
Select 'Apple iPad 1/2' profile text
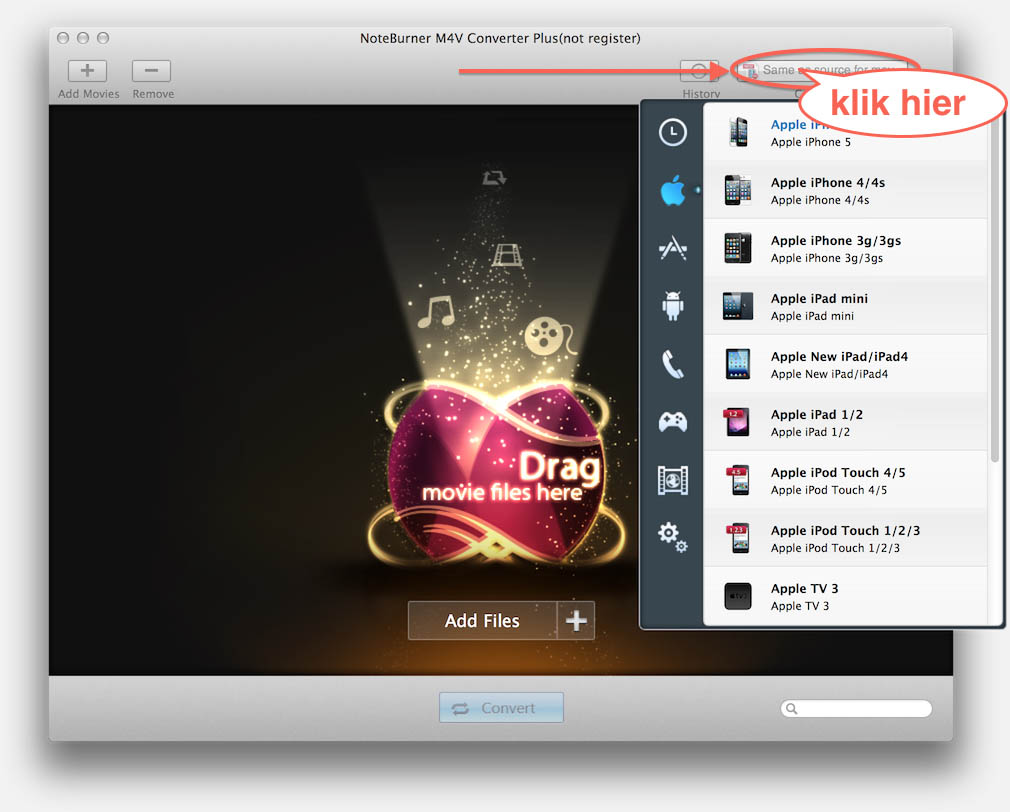tap(817, 415)
